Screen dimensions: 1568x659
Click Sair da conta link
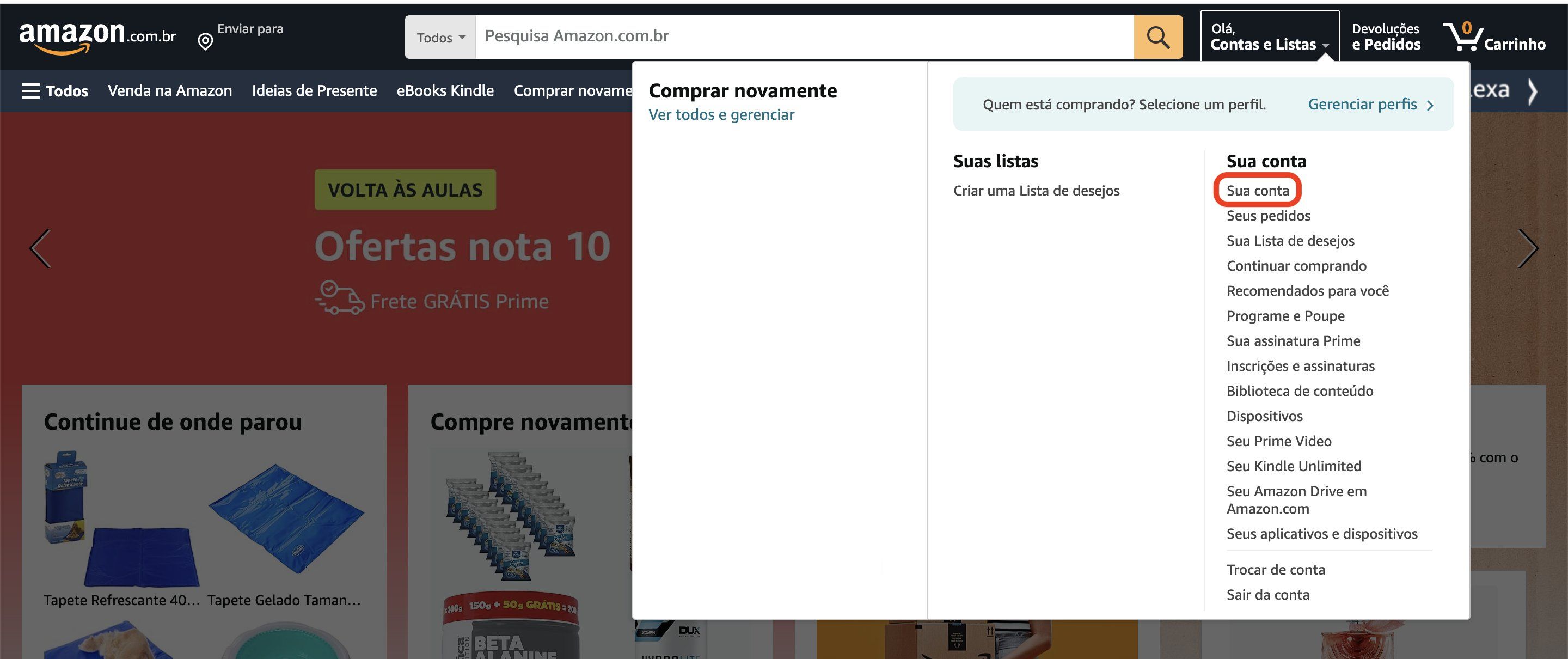(1267, 594)
